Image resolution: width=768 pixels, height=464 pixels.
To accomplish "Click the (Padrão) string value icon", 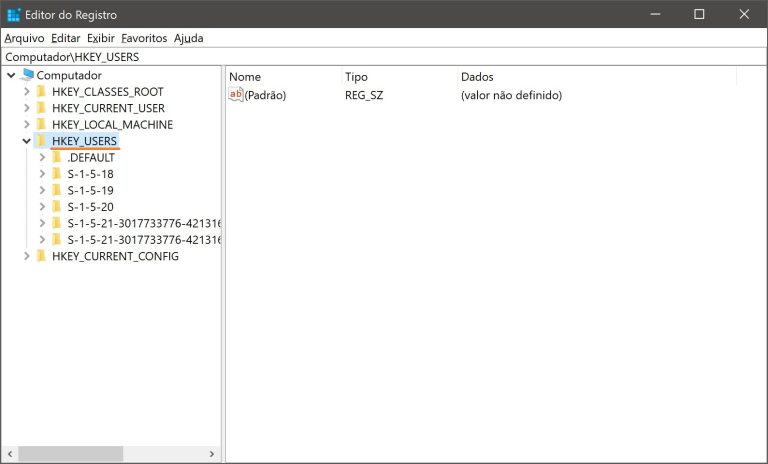I will [x=236, y=95].
